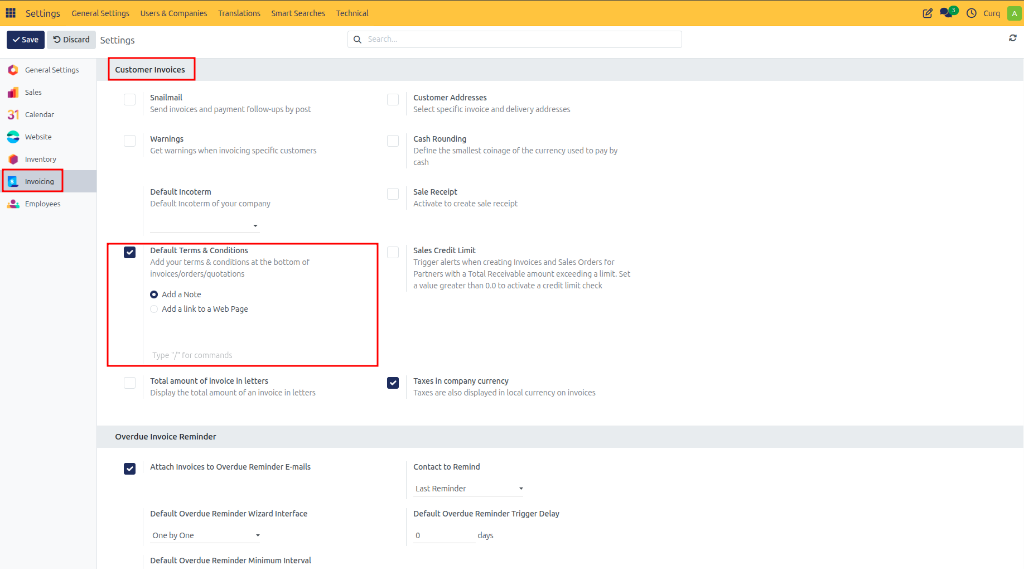Uncheck Taxes in company currency
This screenshot has width=1024, height=569.
tap(393, 383)
